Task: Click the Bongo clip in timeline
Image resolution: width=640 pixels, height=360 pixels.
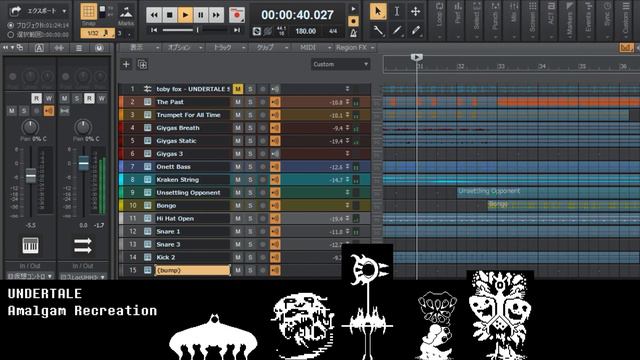Action: point(563,205)
